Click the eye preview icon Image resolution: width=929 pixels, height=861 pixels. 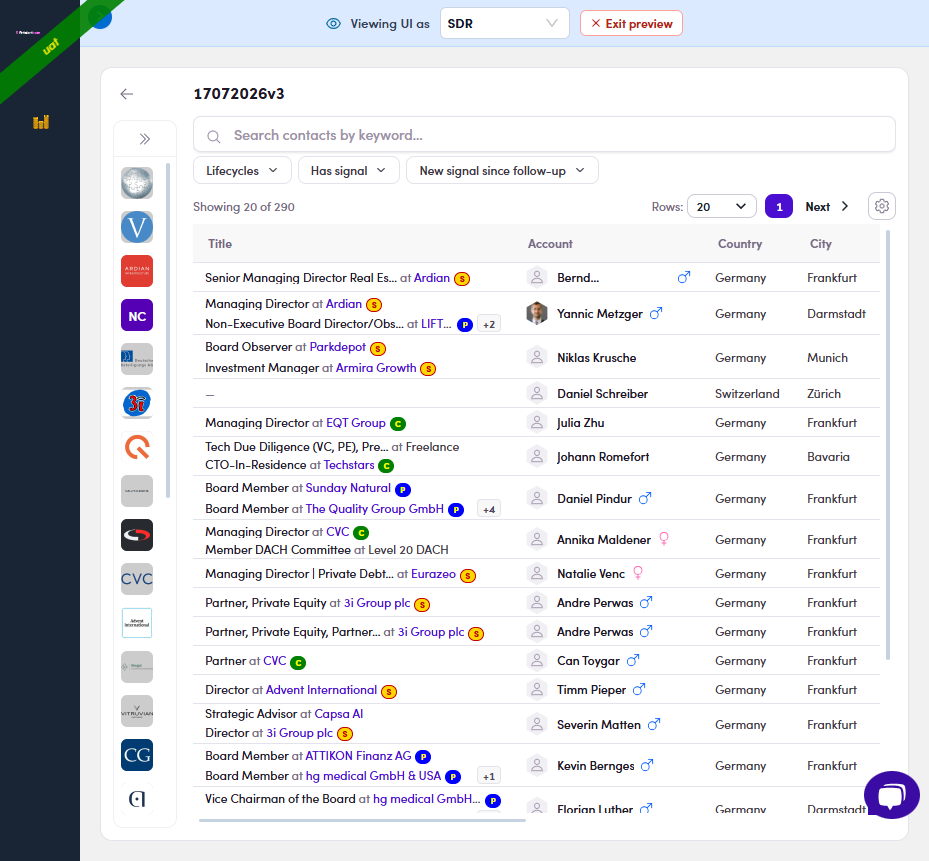334,24
